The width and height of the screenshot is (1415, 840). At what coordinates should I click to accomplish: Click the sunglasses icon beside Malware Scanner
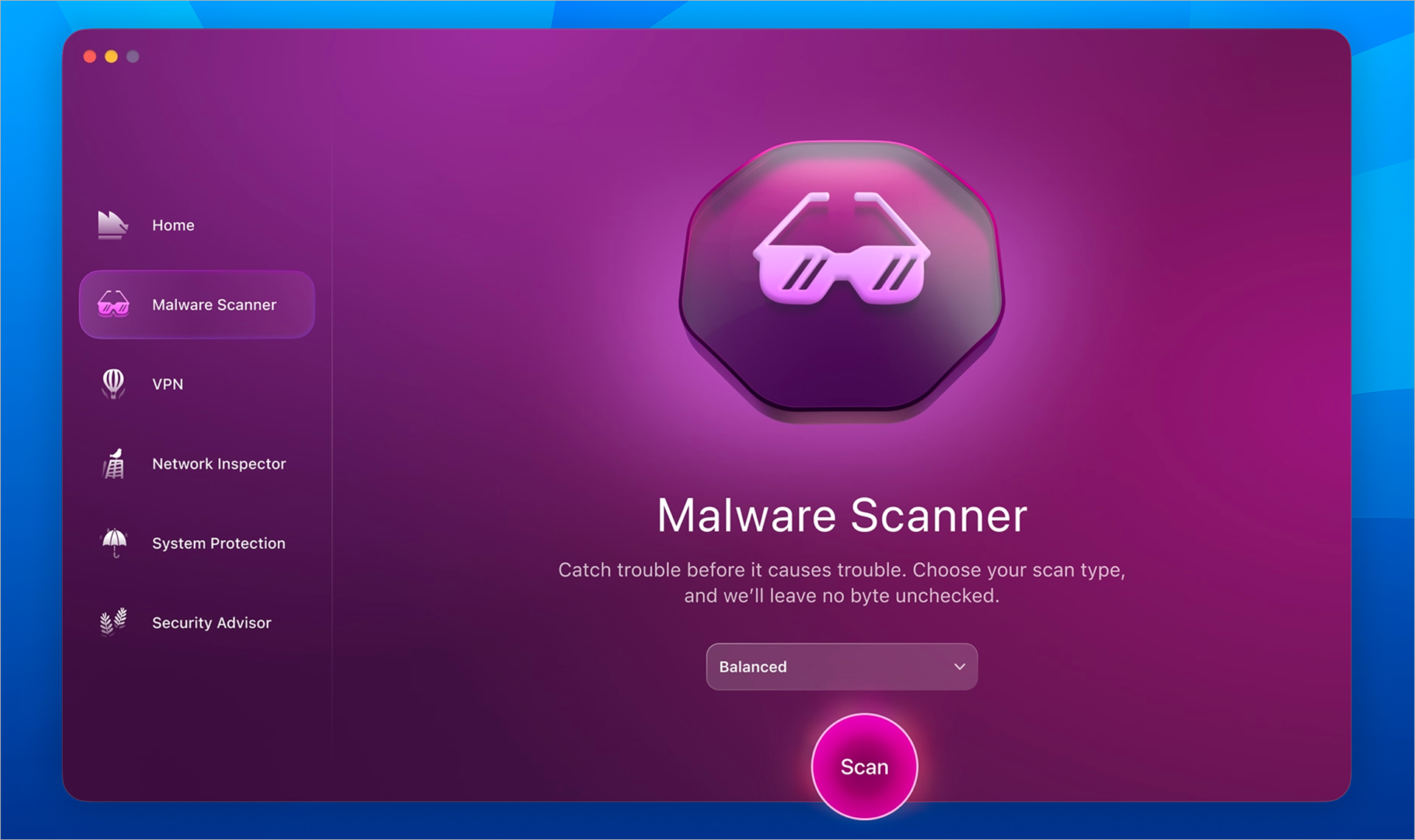pos(113,304)
